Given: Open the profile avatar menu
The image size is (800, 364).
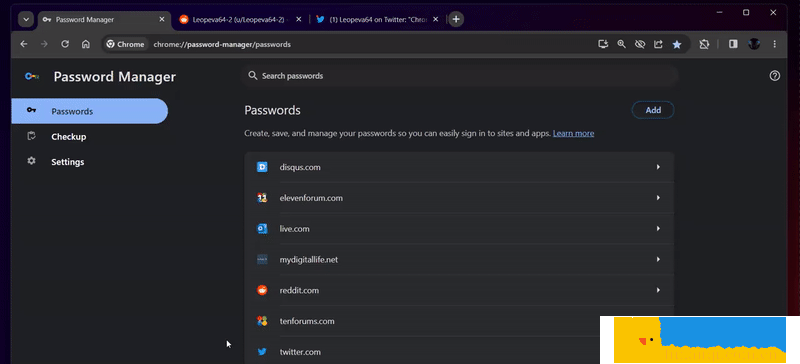Looking at the screenshot, I should pos(754,44).
